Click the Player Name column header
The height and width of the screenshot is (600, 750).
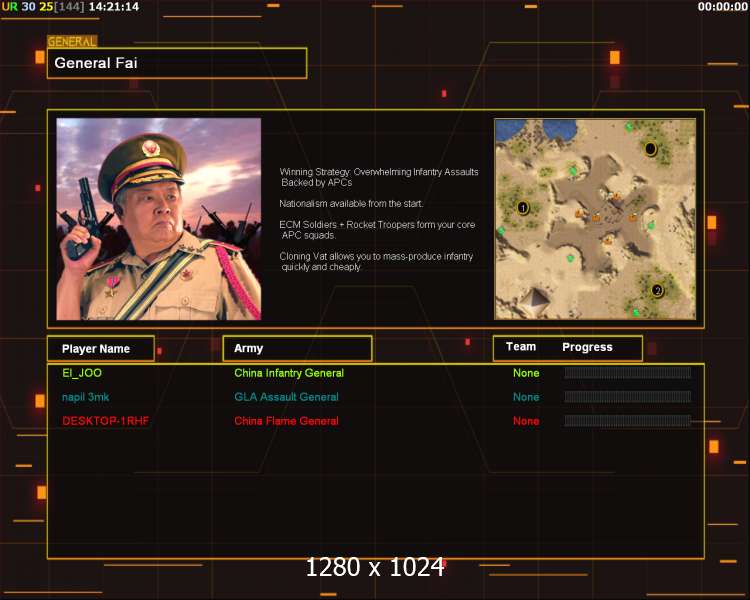coord(101,349)
